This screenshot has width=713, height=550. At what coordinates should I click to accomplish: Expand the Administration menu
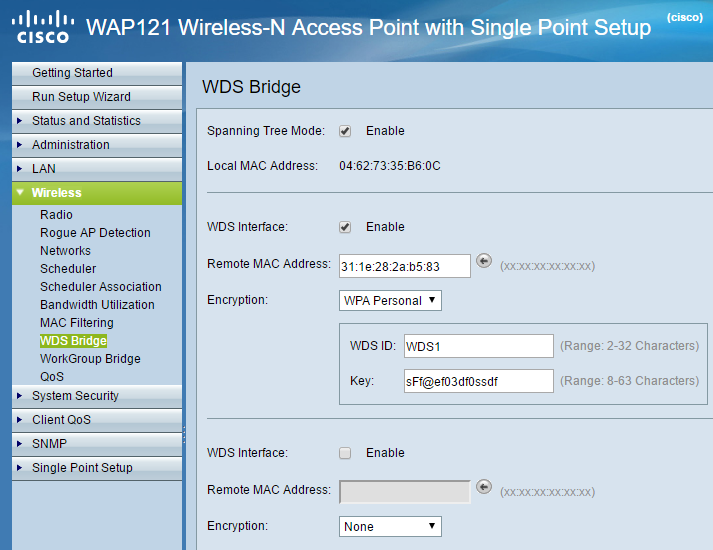97,145
